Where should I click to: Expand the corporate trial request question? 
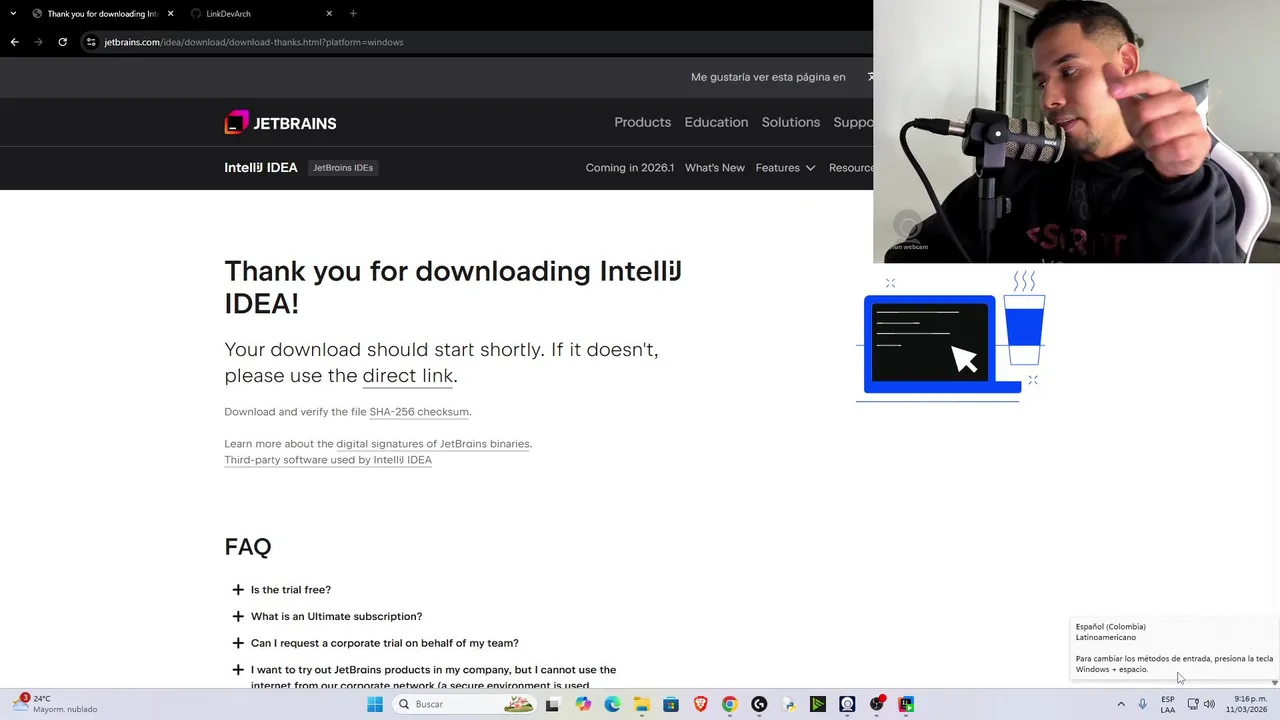[x=375, y=643]
